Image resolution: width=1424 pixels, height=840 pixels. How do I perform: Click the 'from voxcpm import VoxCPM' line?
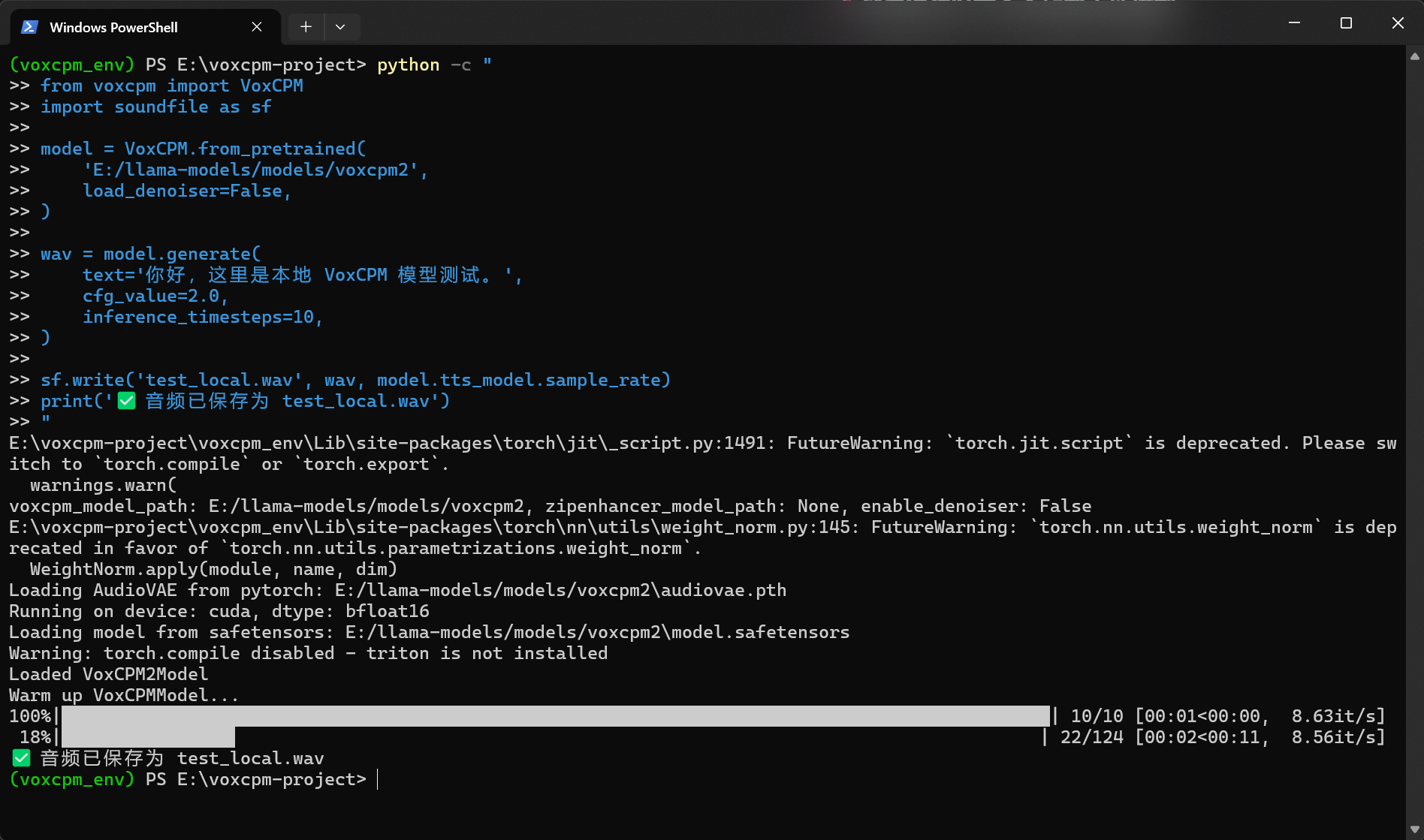[172, 86]
